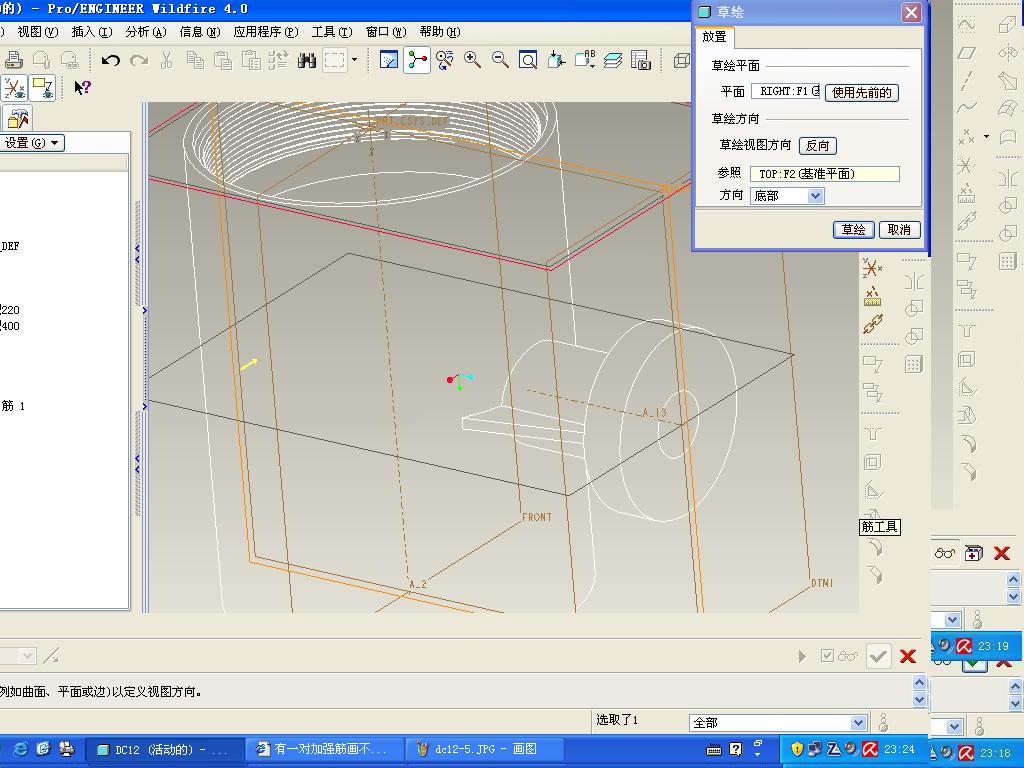Image resolution: width=1024 pixels, height=768 pixels.
Task: Click the zoom in magnifier
Action: point(472,61)
